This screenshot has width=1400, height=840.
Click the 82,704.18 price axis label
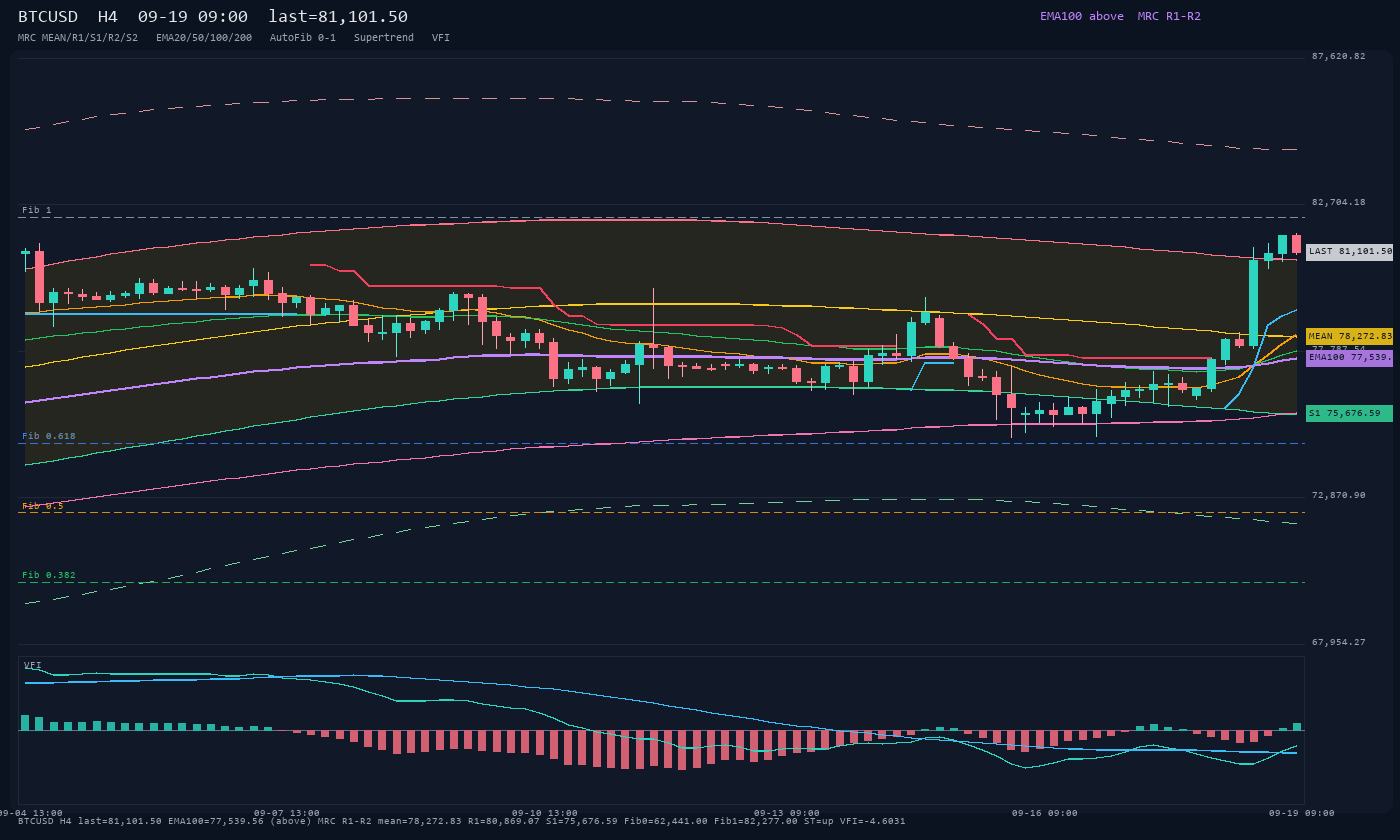coord(1338,202)
